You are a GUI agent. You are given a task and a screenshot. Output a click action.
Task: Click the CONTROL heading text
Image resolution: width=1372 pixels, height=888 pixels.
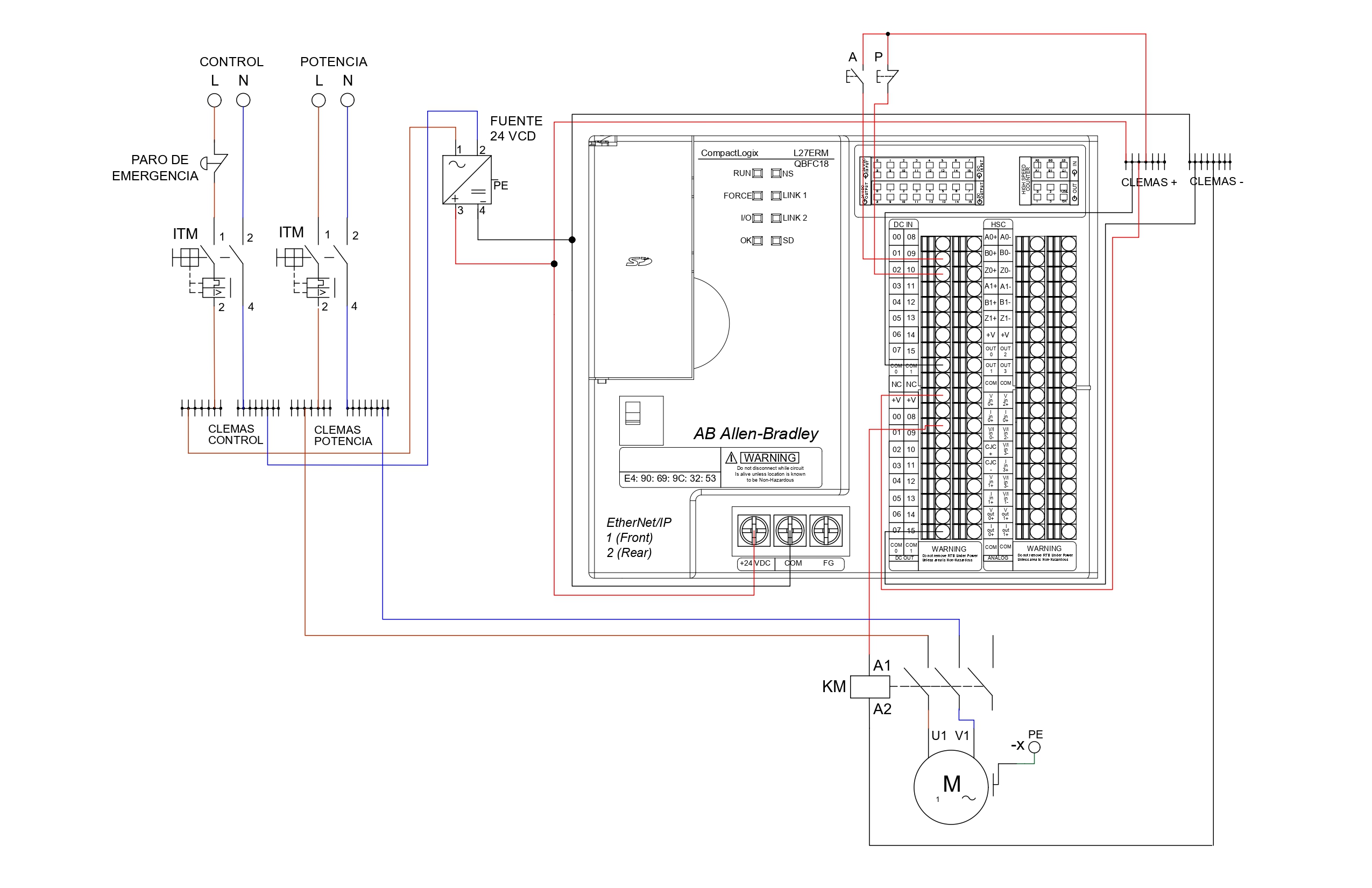tap(231, 62)
